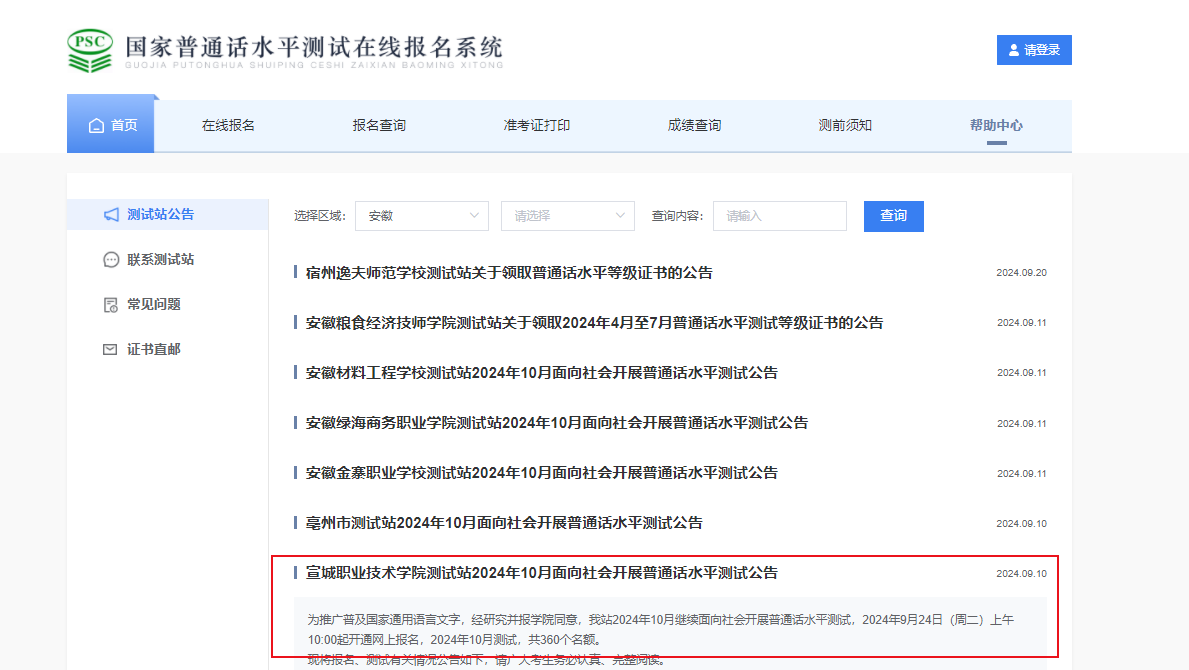This screenshot has width=1189, height=670.
Task: Open the 安徽金寨职业学校测试站 October test announcement
Action: pos(541,473)
